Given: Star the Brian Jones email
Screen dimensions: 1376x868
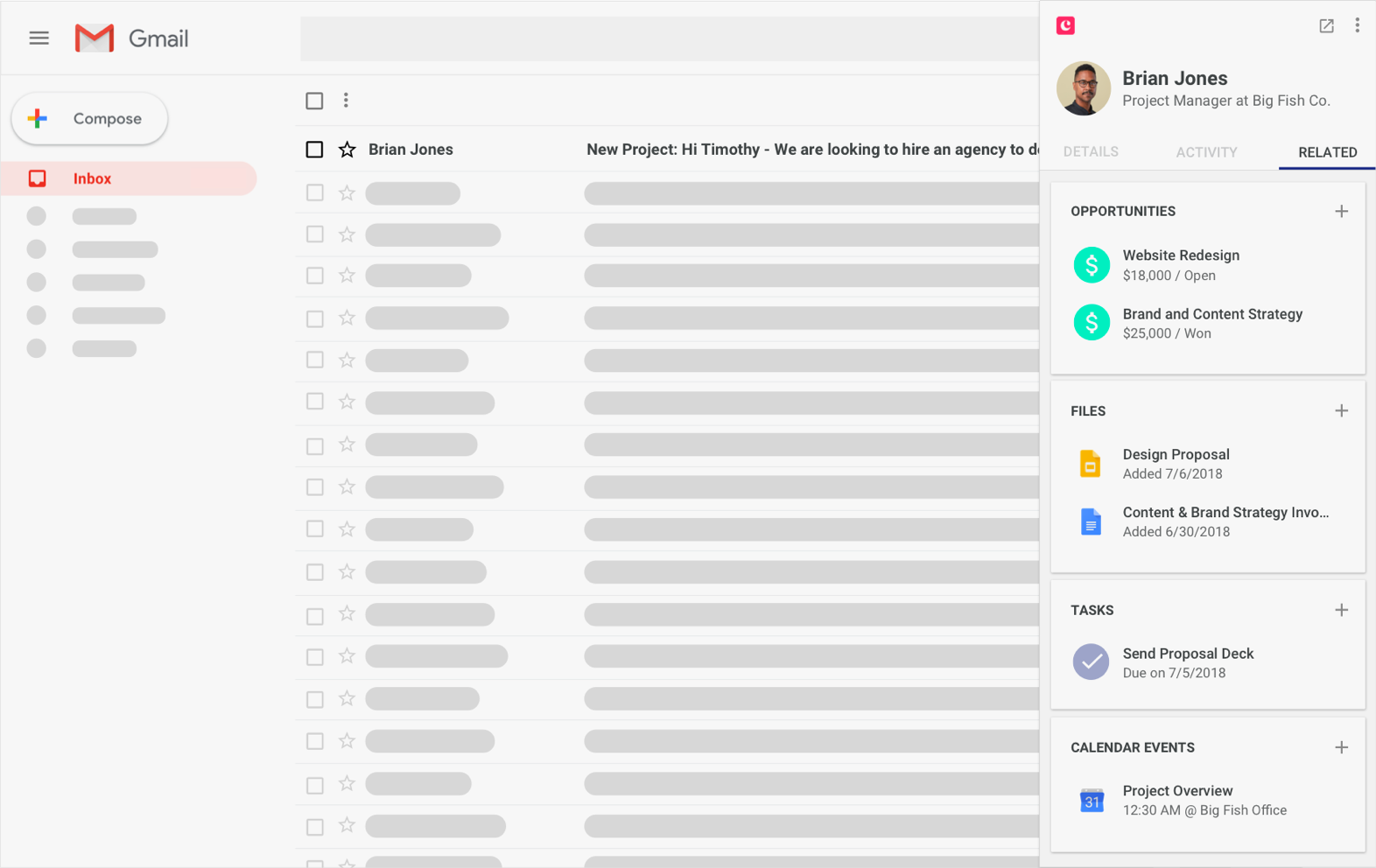Looking at the screenshot, I should click(x=348, y=150).
